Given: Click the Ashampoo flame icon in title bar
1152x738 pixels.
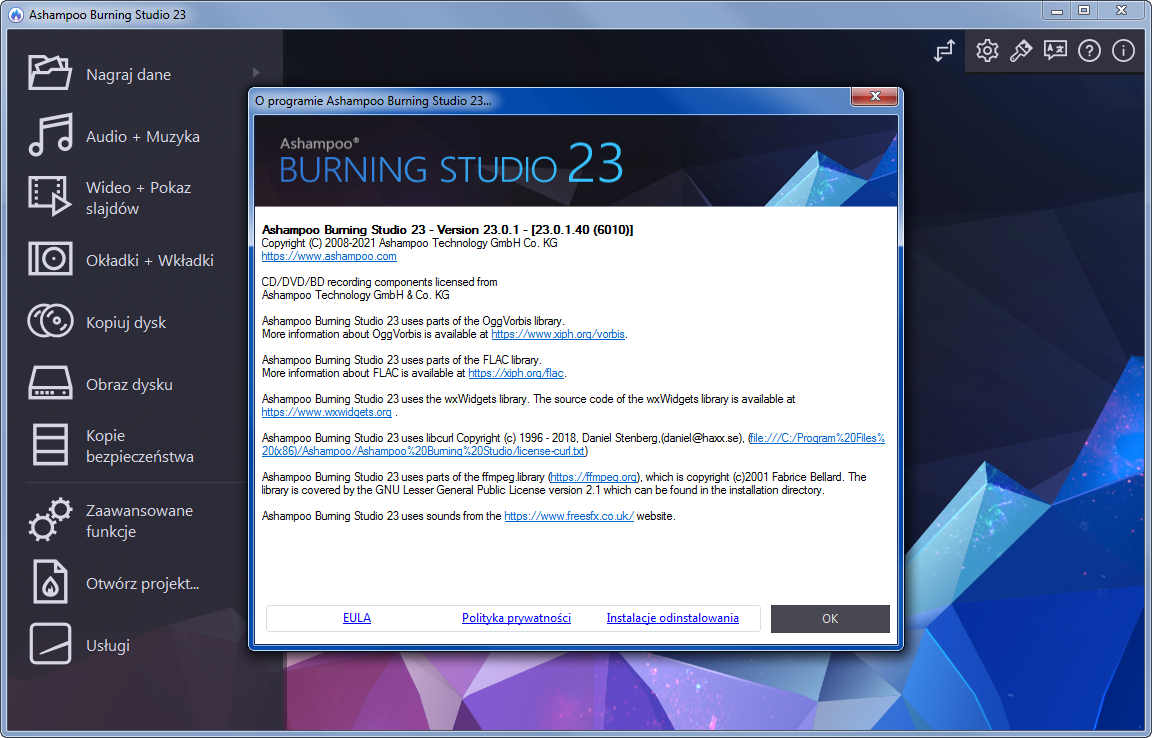Looking at the screenshot, I should pyautogui.click(x=15, y=15).
